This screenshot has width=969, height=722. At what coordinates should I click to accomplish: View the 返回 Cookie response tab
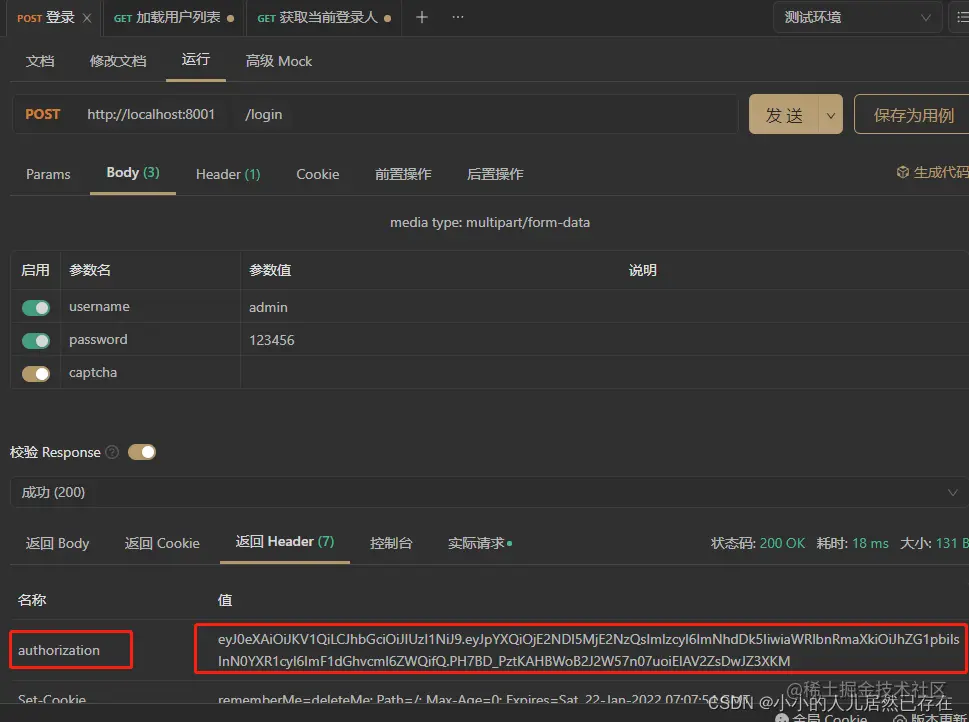tap(161, 543)
